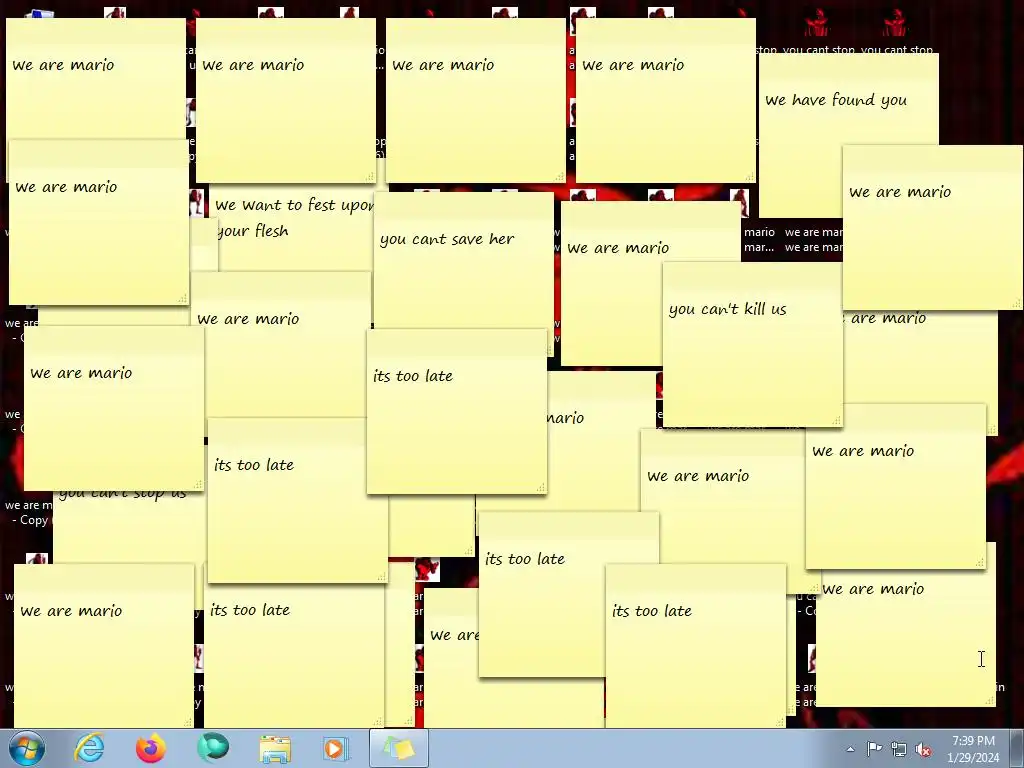Select the 'we want to fest upon your flesh' note
Viewport: 1024px width, 768px height.
coord(294,217)
